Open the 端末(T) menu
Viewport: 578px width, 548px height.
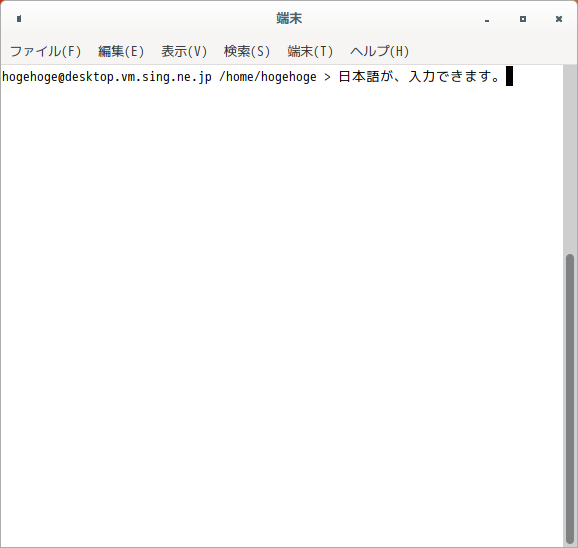[x=310, y=51]
